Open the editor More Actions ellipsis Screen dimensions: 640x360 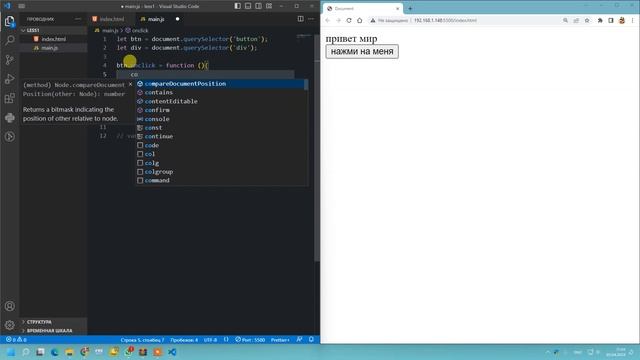coord(311,19)
